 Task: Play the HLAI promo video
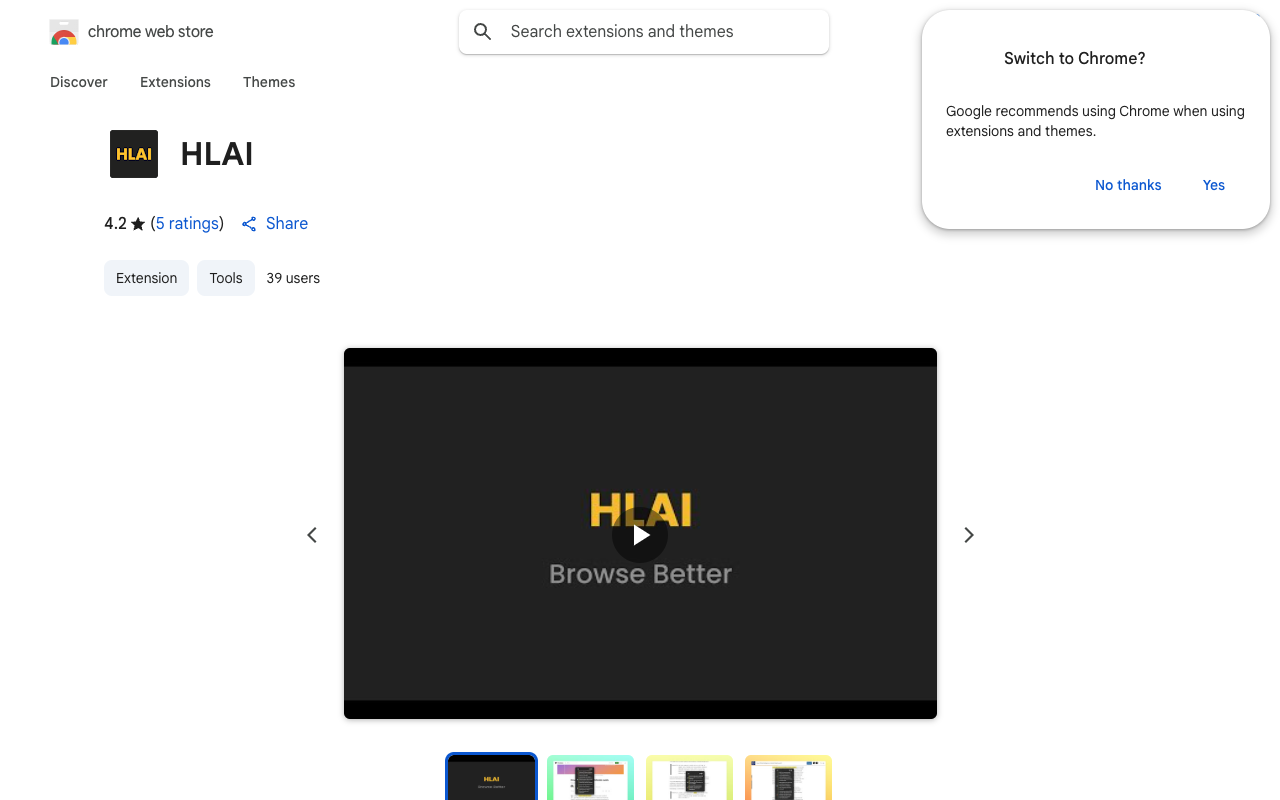640,535
